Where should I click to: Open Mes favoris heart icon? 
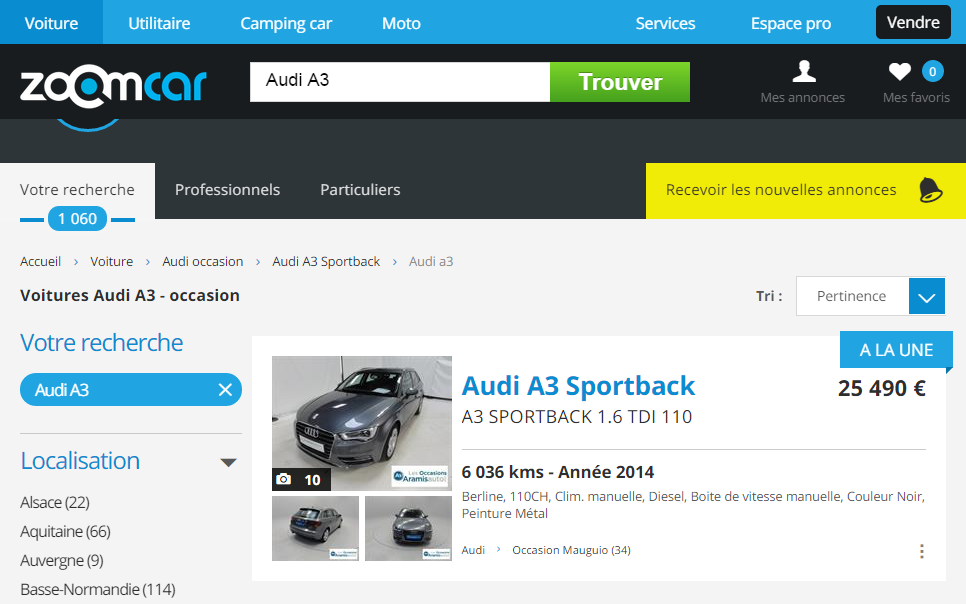(x=899, y=71)
